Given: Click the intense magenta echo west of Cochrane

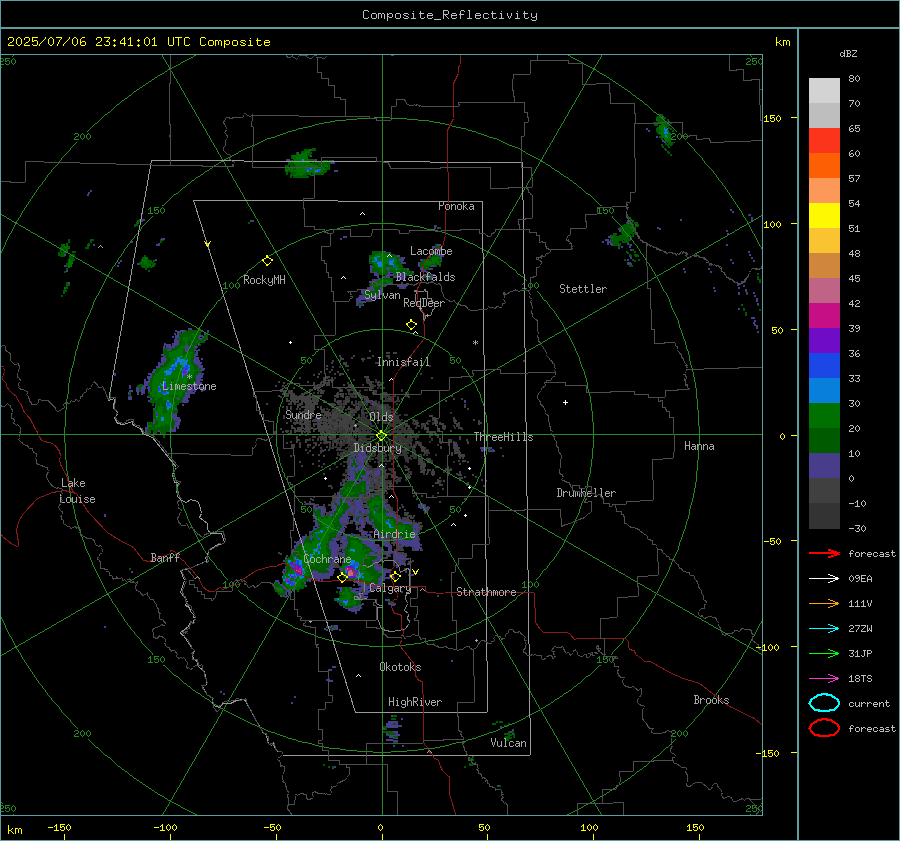Looking at the screenshot, I should pos(297,568).
